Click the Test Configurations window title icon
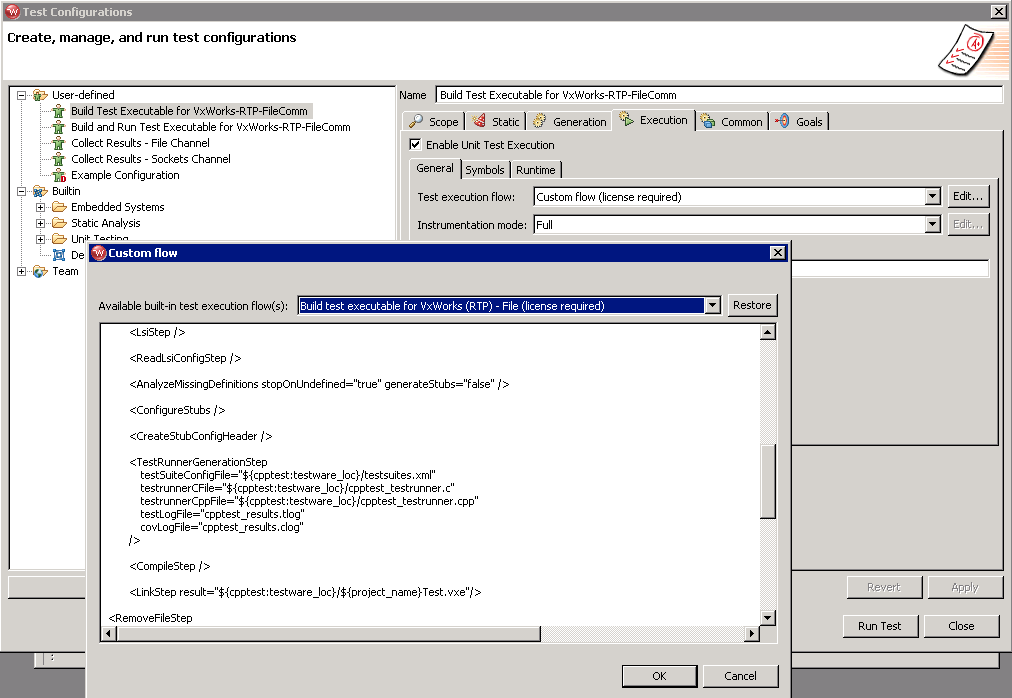1012x698 pixels. [12, 12]
